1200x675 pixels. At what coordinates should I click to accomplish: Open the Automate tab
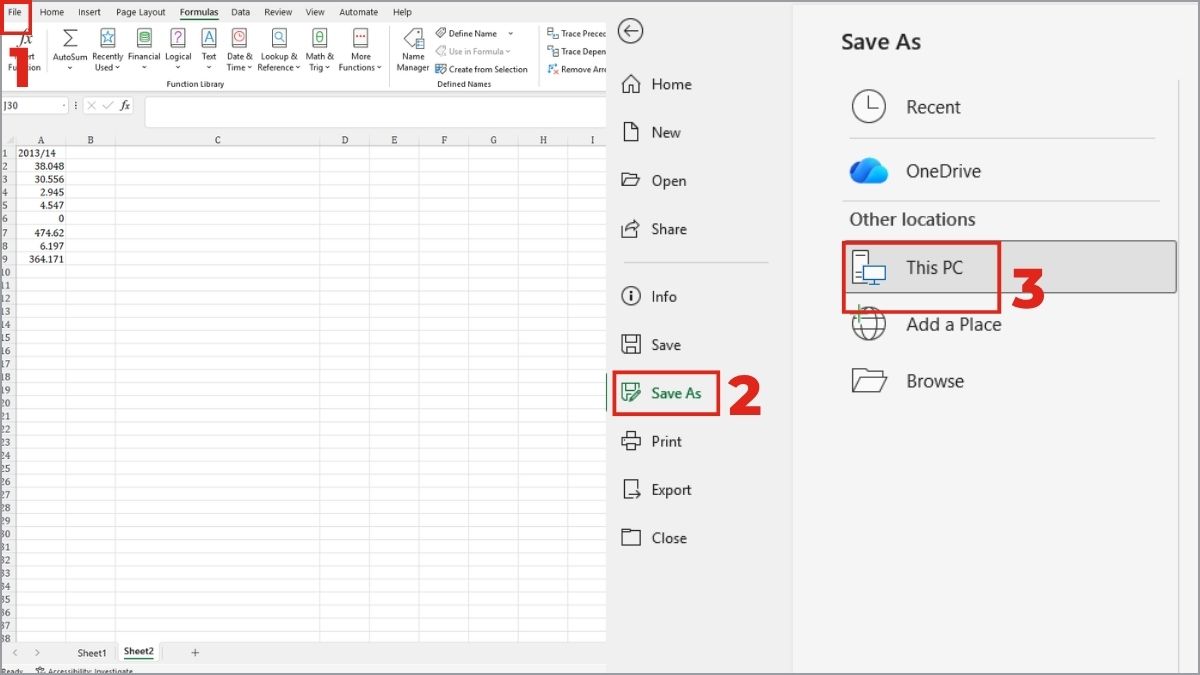point(359,12)
